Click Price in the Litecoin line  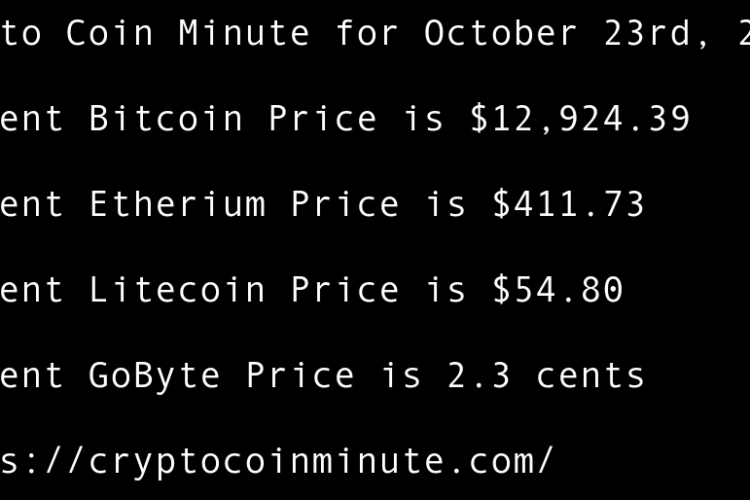coord(345,290)
